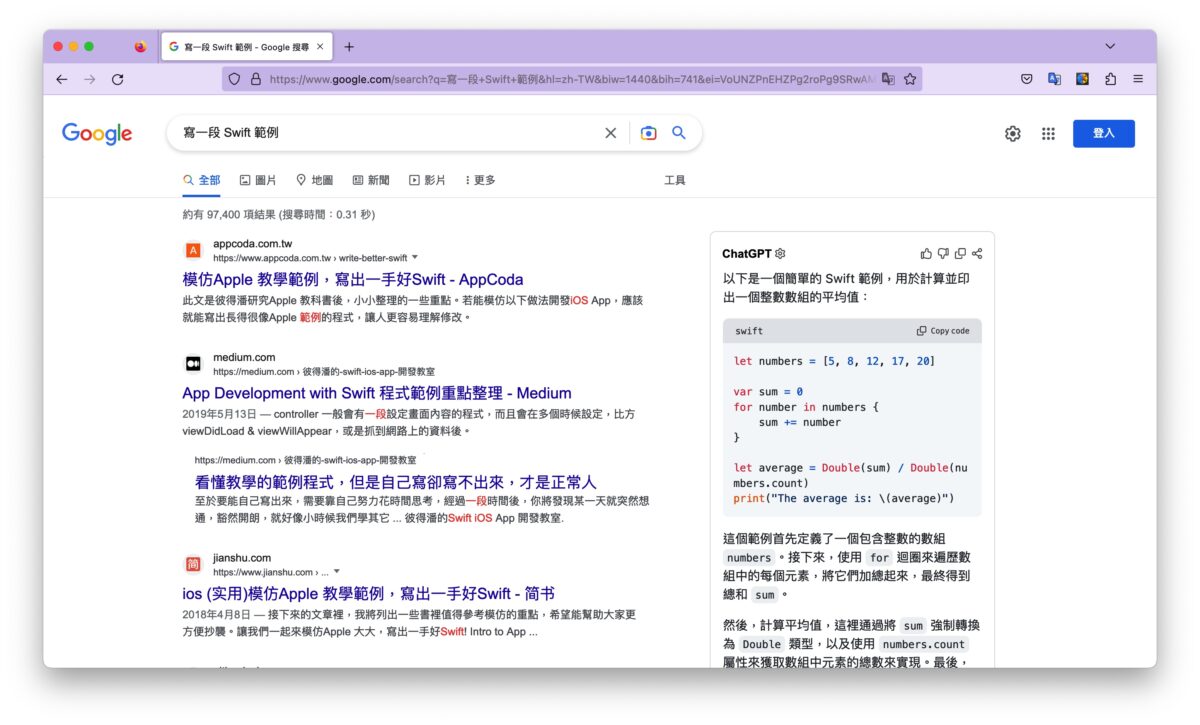Viewport: 1200px width, 725px height.
Task: Switch to the 圖片 images tab
Action: pos(258,180)
